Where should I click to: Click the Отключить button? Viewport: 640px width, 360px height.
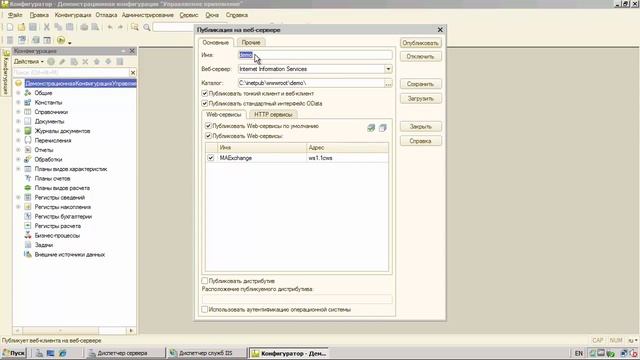[x=420, y=56]
